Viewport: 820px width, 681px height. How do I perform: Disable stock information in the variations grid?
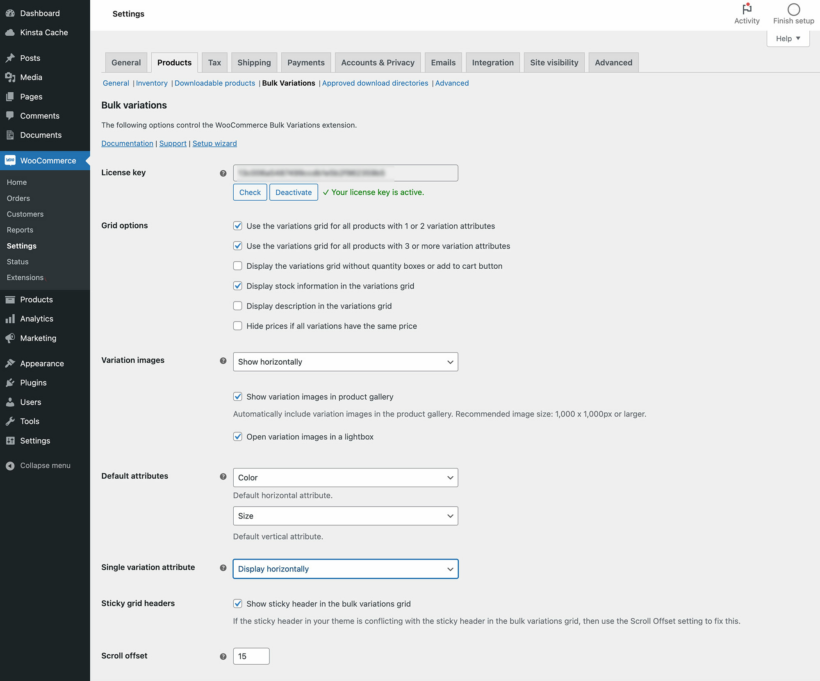tap(237, 286)
